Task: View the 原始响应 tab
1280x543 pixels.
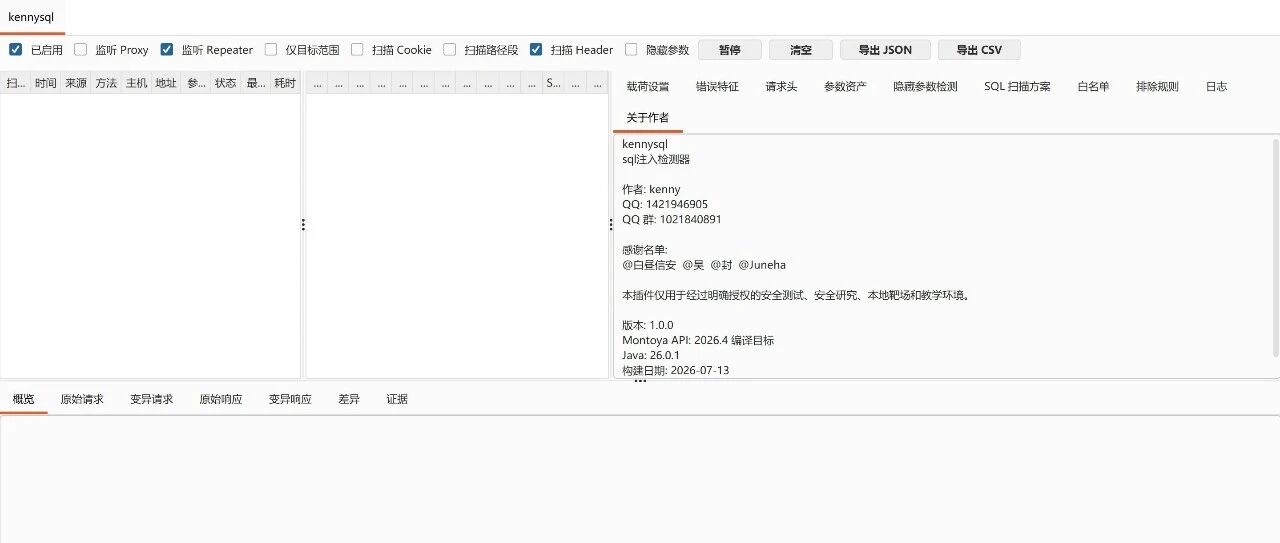Action: 221,399
